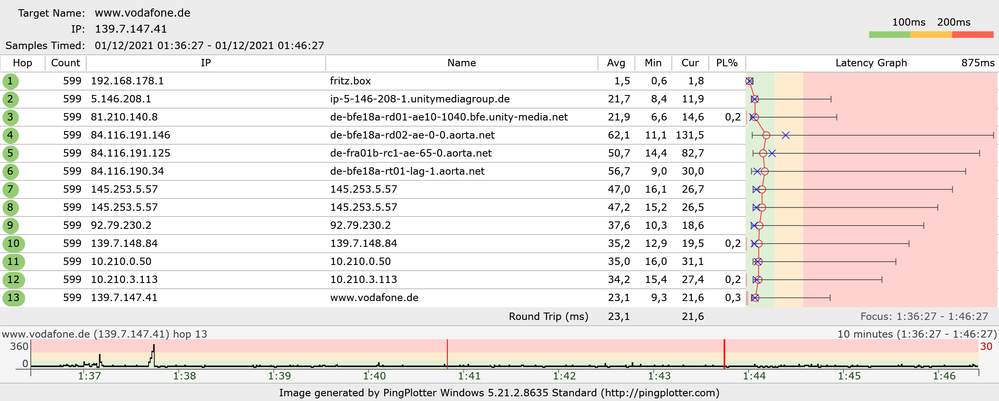Screen dimensions: 999x401
Task: Sort by the Name column header
Action: (461, 63)
